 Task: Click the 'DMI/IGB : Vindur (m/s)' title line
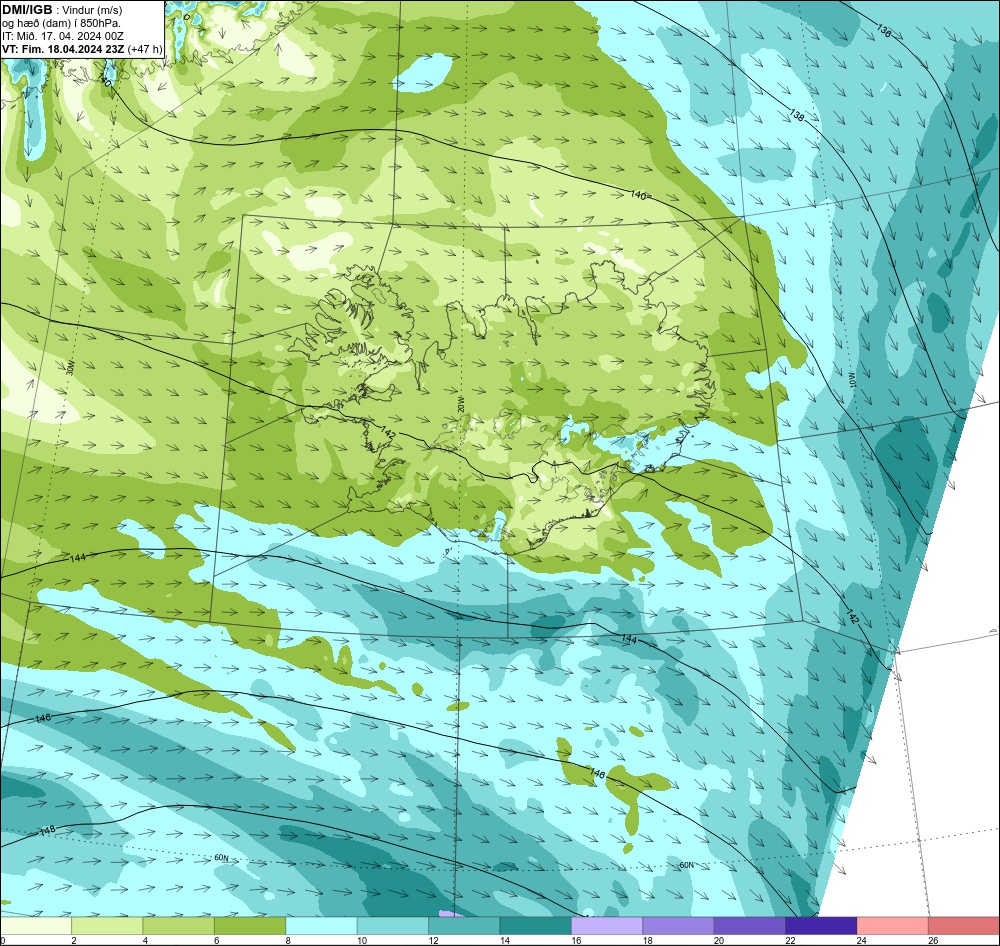pyautogui.click(x=62, y=10)
